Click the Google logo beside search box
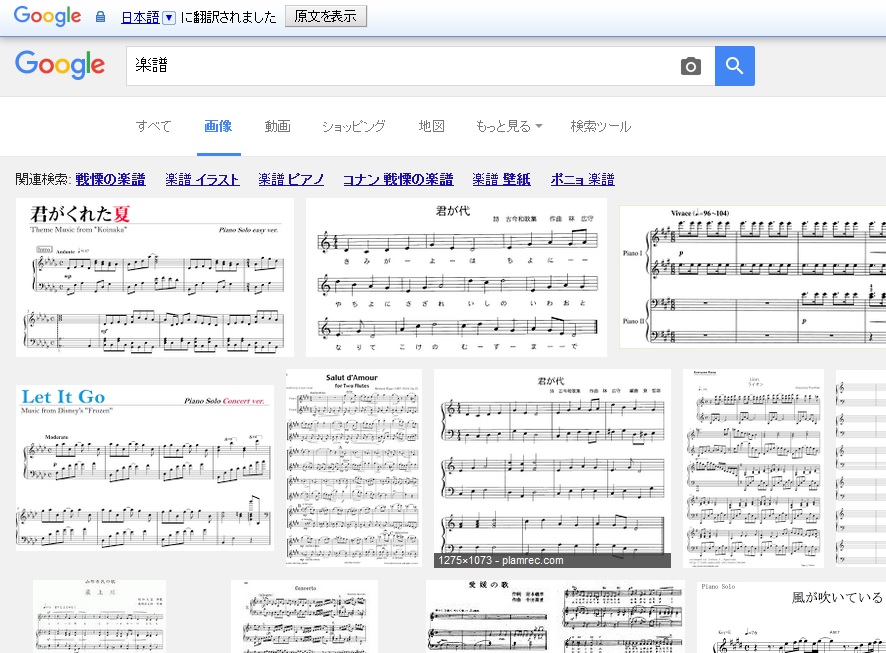 click(x=60, y=65)
